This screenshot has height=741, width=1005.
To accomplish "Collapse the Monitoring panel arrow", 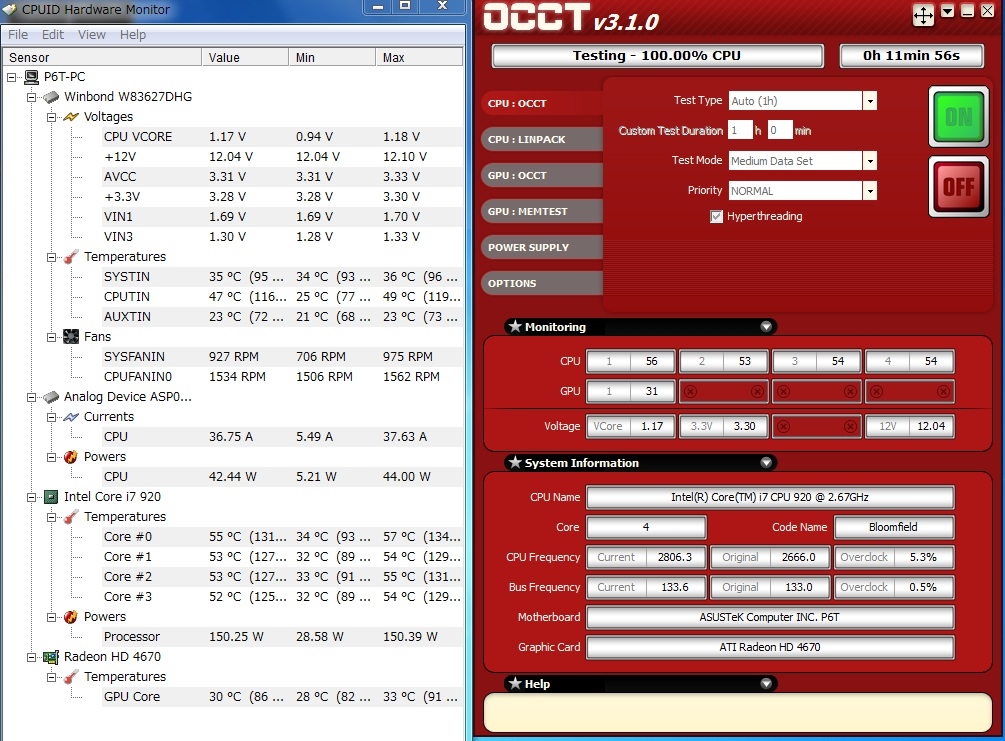I will (766, 326).
